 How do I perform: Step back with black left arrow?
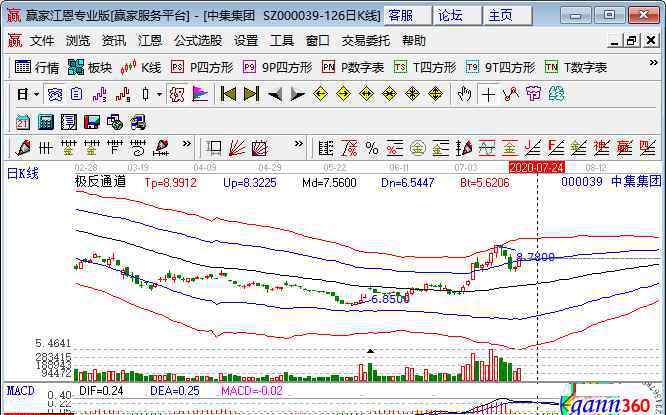[274, 94]
